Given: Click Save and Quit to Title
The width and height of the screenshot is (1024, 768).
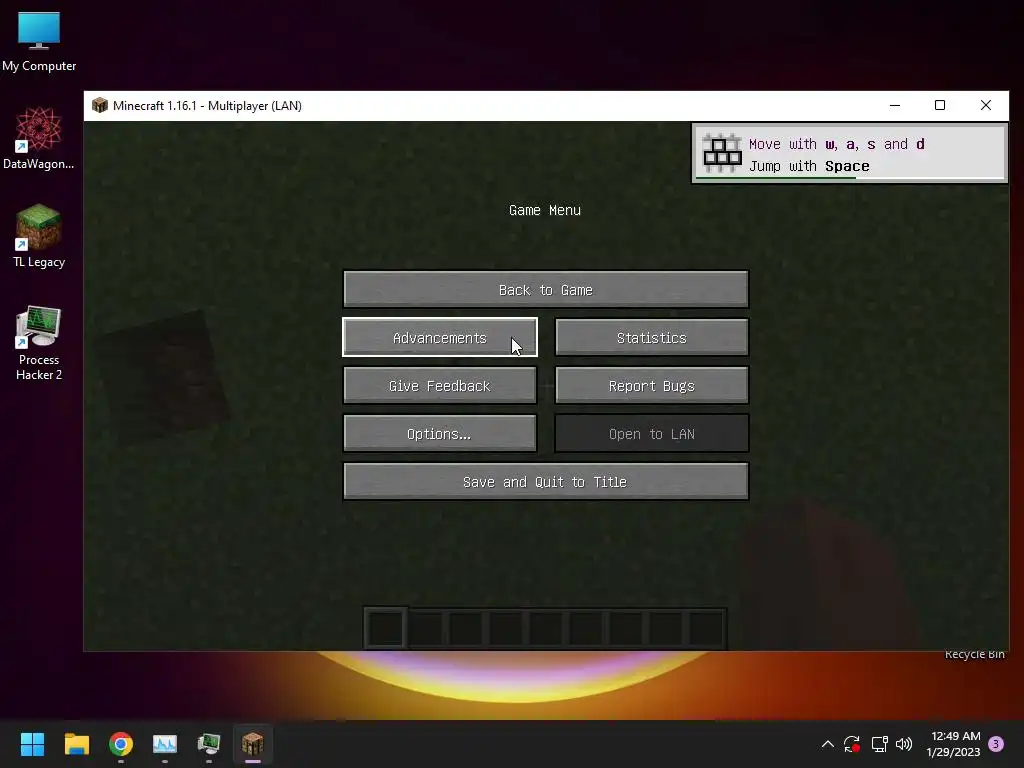Looking at the screenshot, I should tap(545, 482).
